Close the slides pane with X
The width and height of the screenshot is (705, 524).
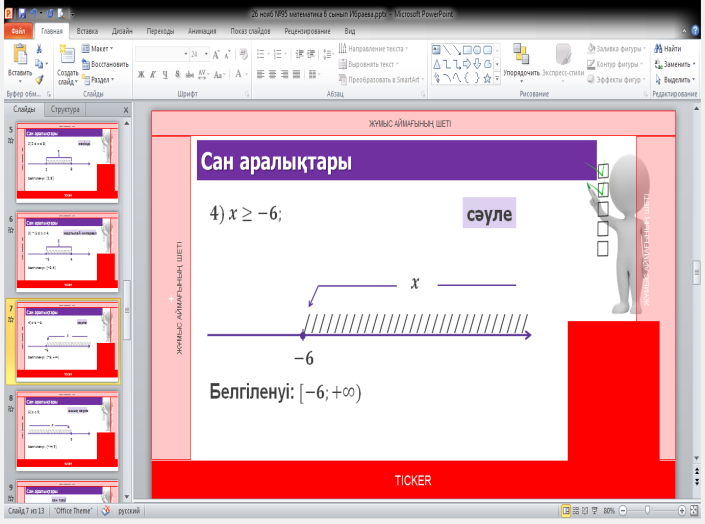coord(126,110)
